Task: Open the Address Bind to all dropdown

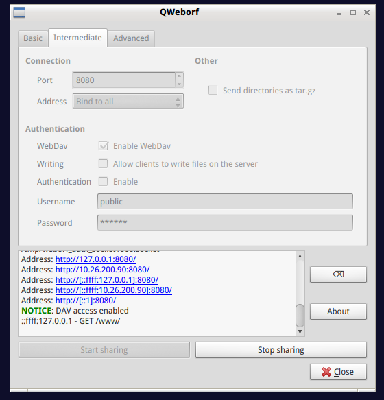Action: 128,101
